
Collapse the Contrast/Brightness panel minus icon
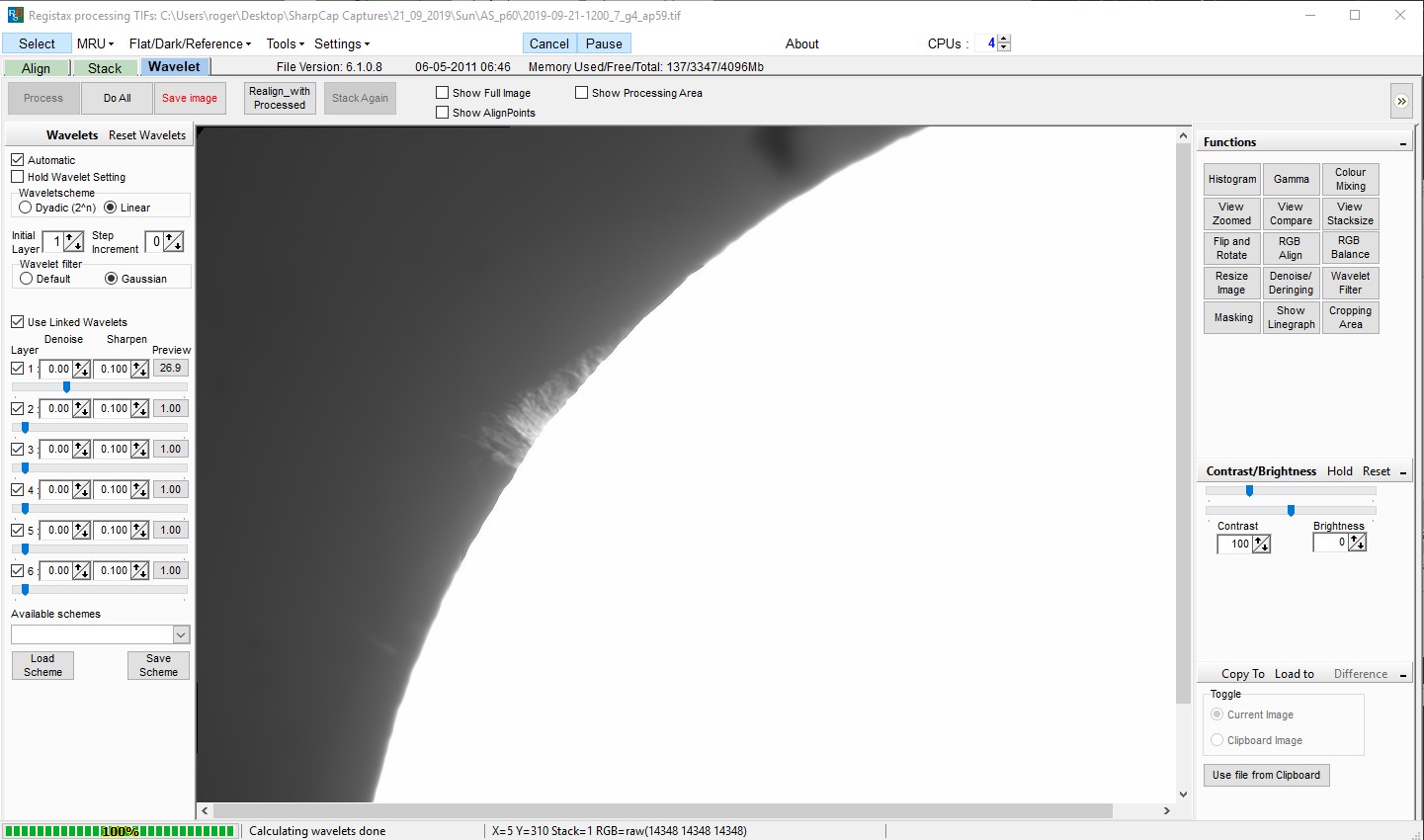(x=1403, y=473)
